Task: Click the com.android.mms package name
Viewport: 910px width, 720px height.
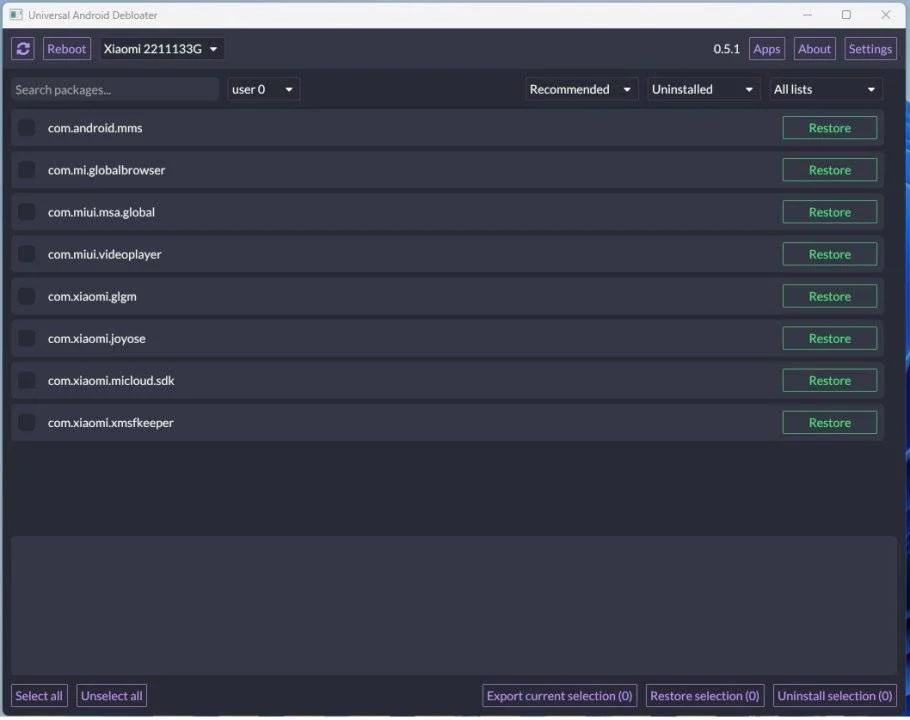Action: pos(95,128)
